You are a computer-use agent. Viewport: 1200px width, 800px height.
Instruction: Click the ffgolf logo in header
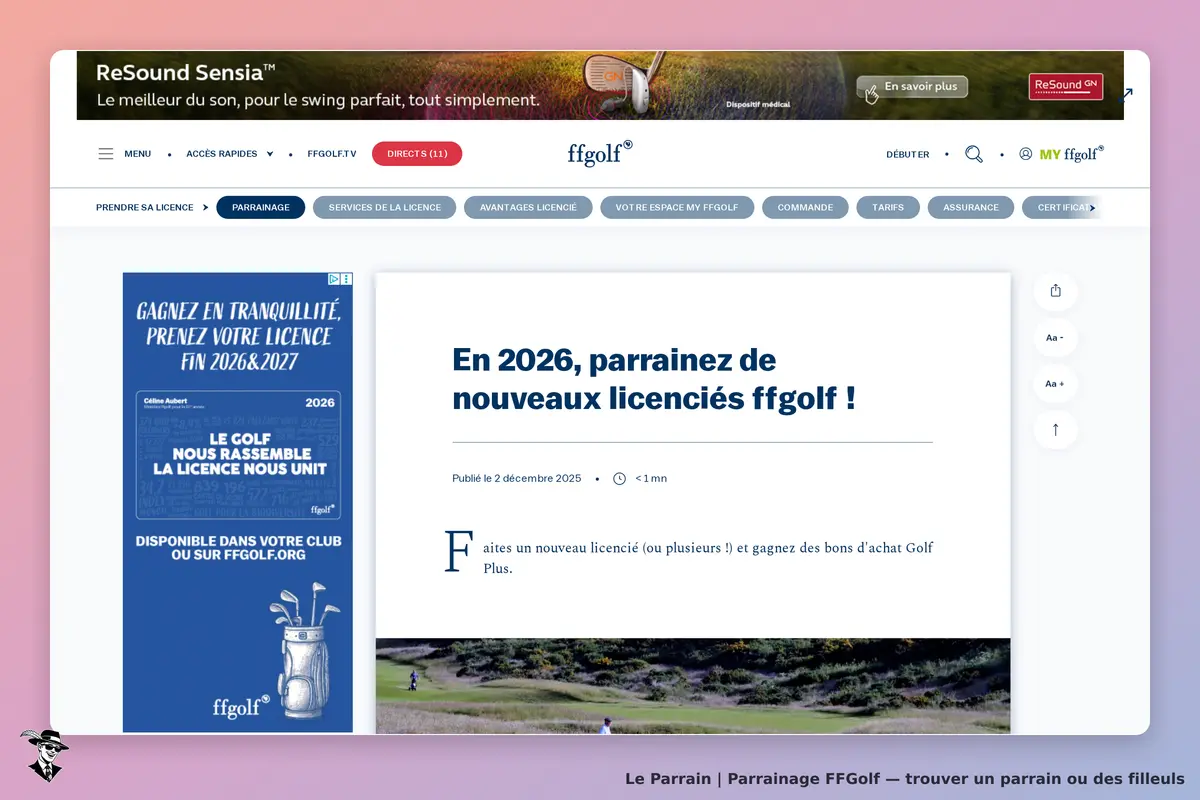[x=600, y=153]
